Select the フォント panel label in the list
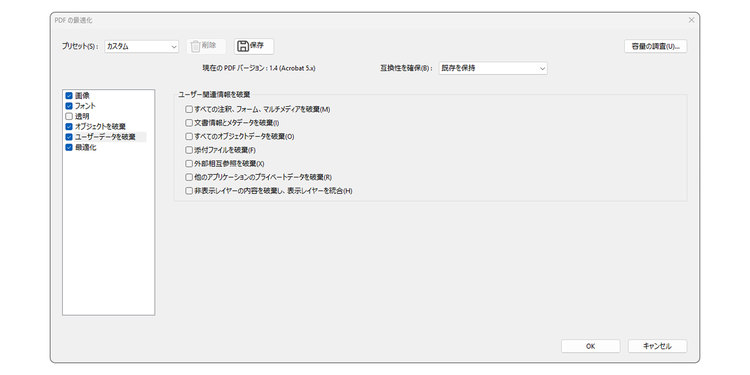Screen dimensions: 750x375 tap(85, 106)
